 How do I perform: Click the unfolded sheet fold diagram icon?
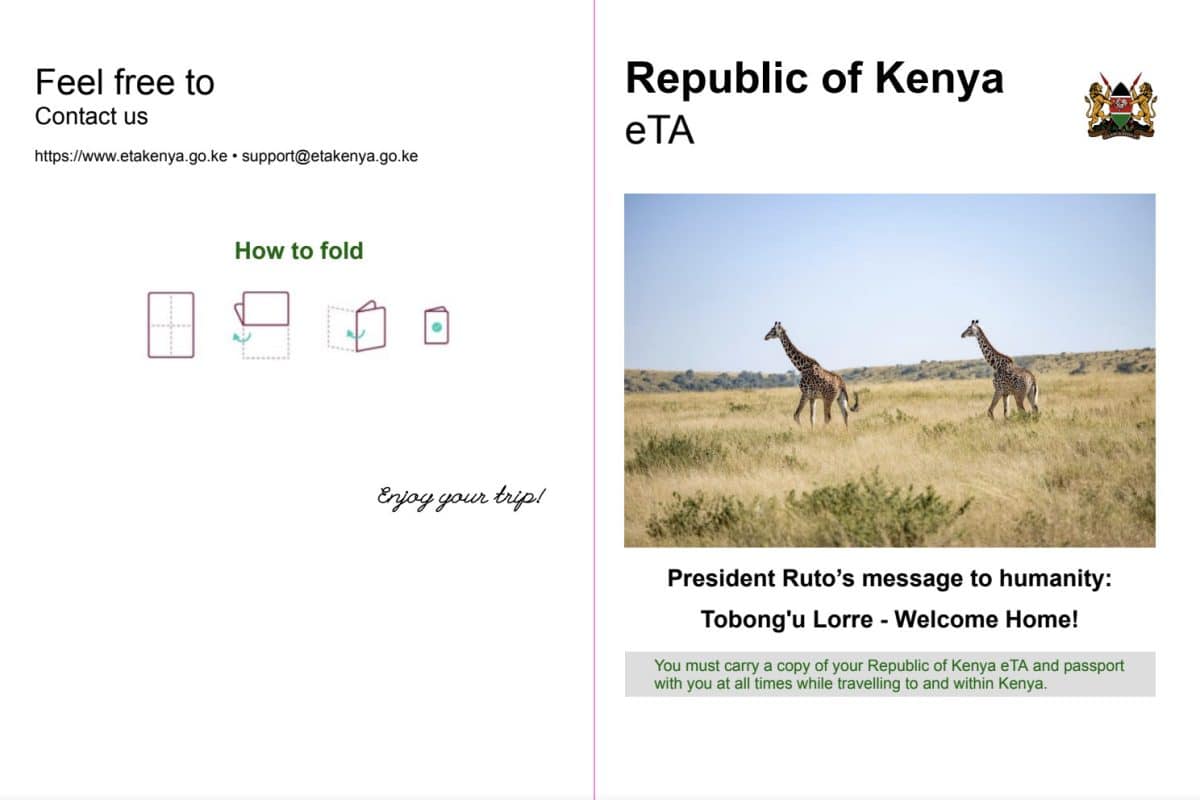(171, 325)
